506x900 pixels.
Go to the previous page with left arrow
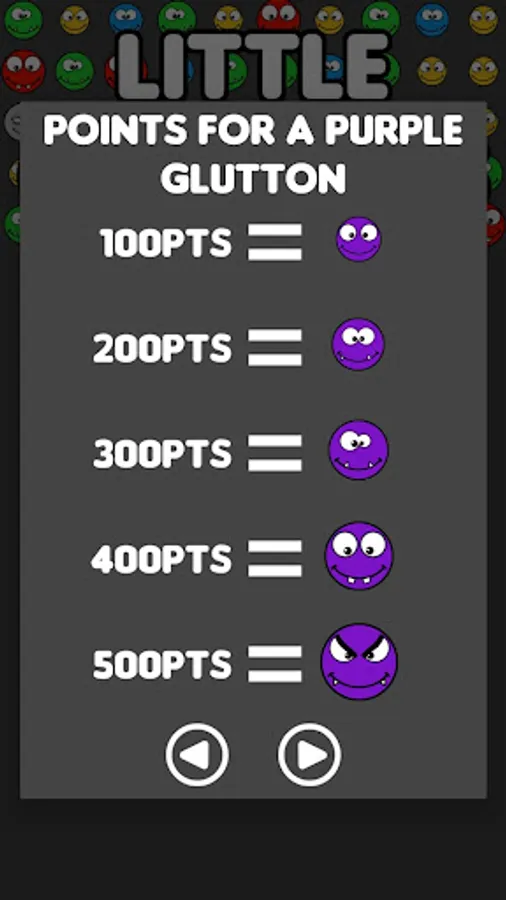point(197,755)
